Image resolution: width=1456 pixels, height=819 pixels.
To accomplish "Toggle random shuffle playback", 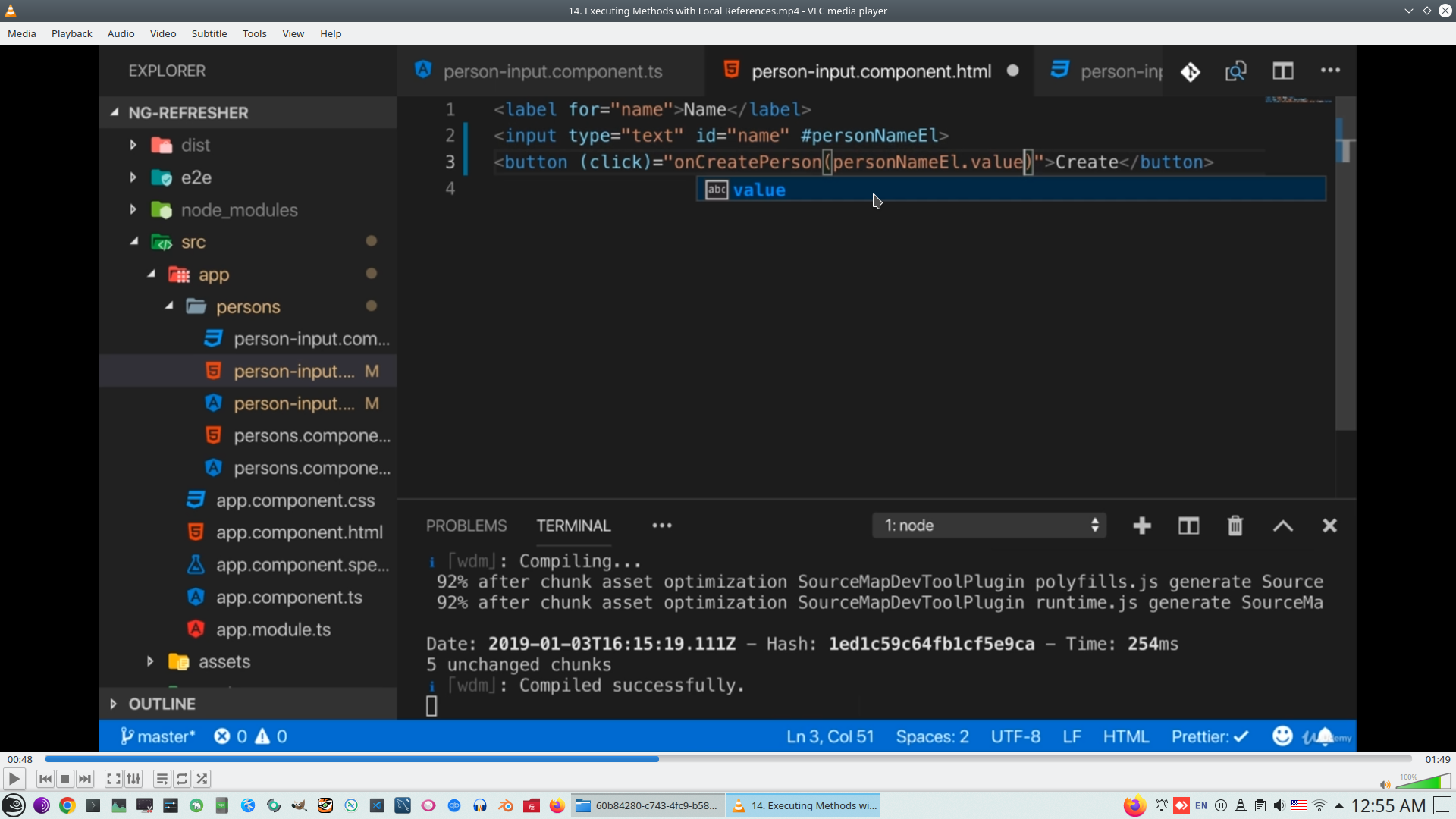I will 202,779.
